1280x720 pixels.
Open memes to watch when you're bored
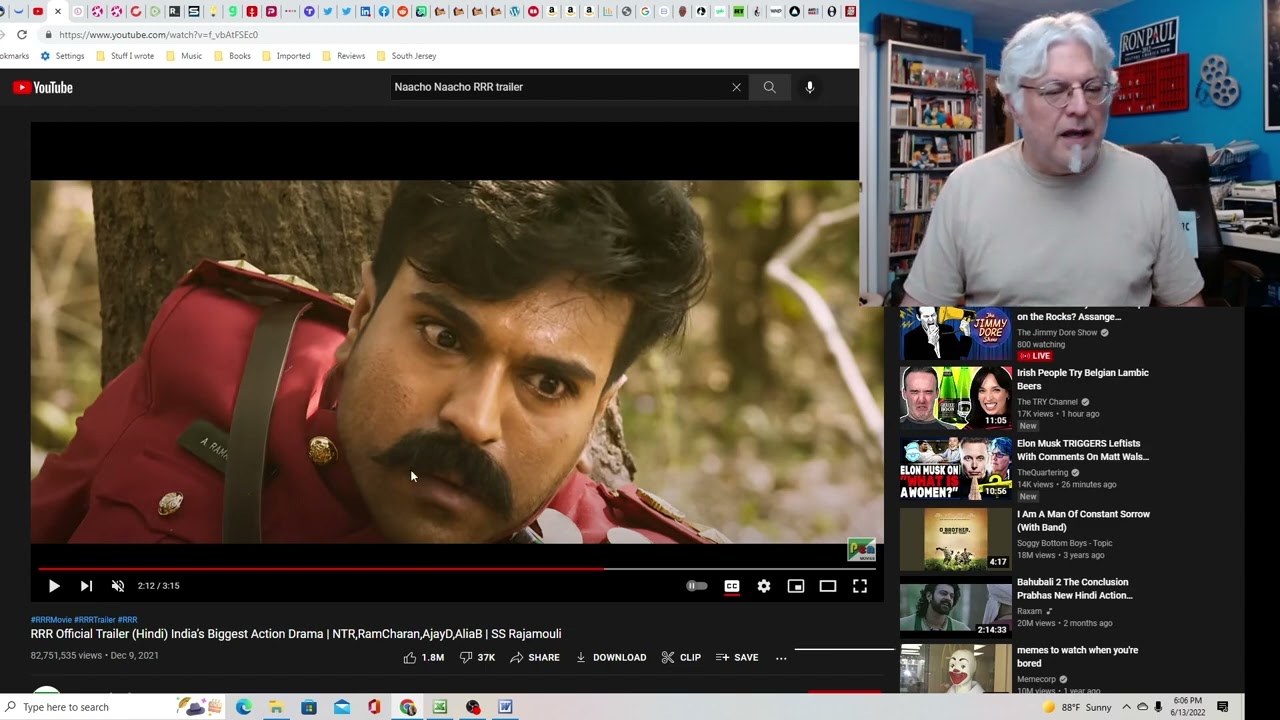pos(1077,656)
